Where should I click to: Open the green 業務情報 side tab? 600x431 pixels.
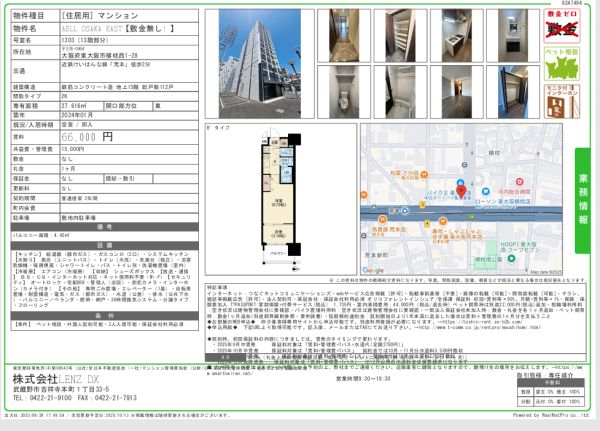point(582,200)
